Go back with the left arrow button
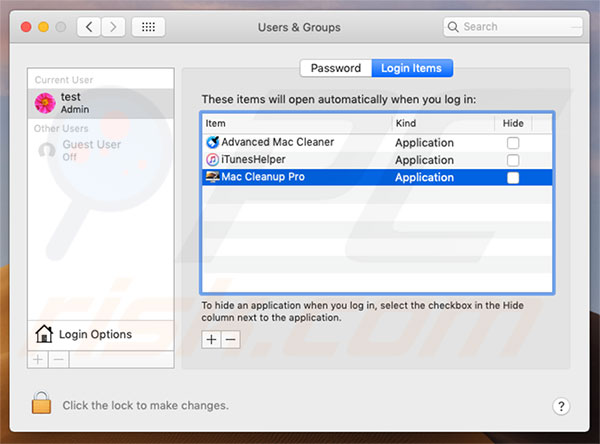600x444 pixels. click(89, 27)
